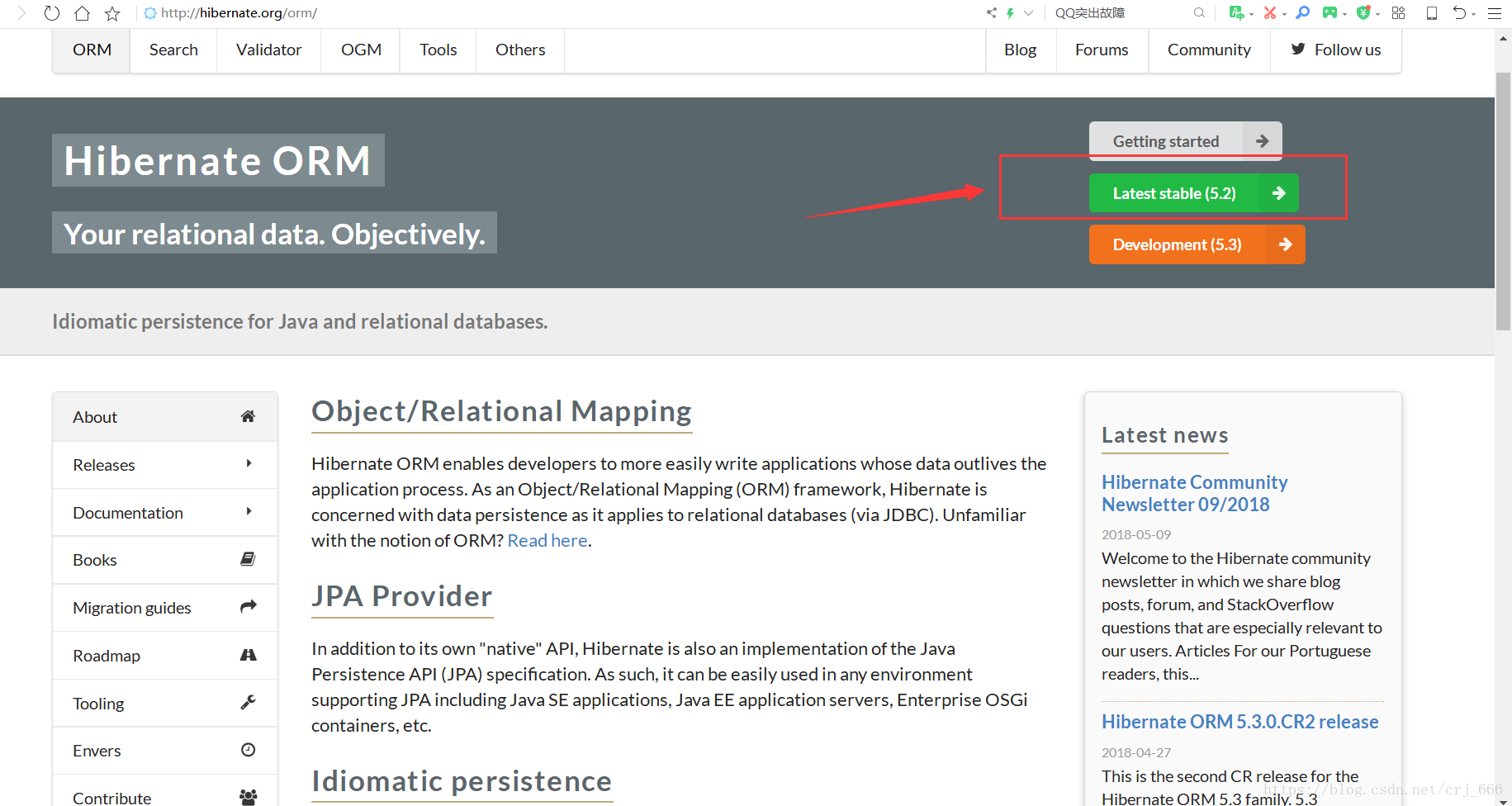Open the Tooling sidebar item
The height and width of the screenshot is (806, 1512).
point(165,704)
